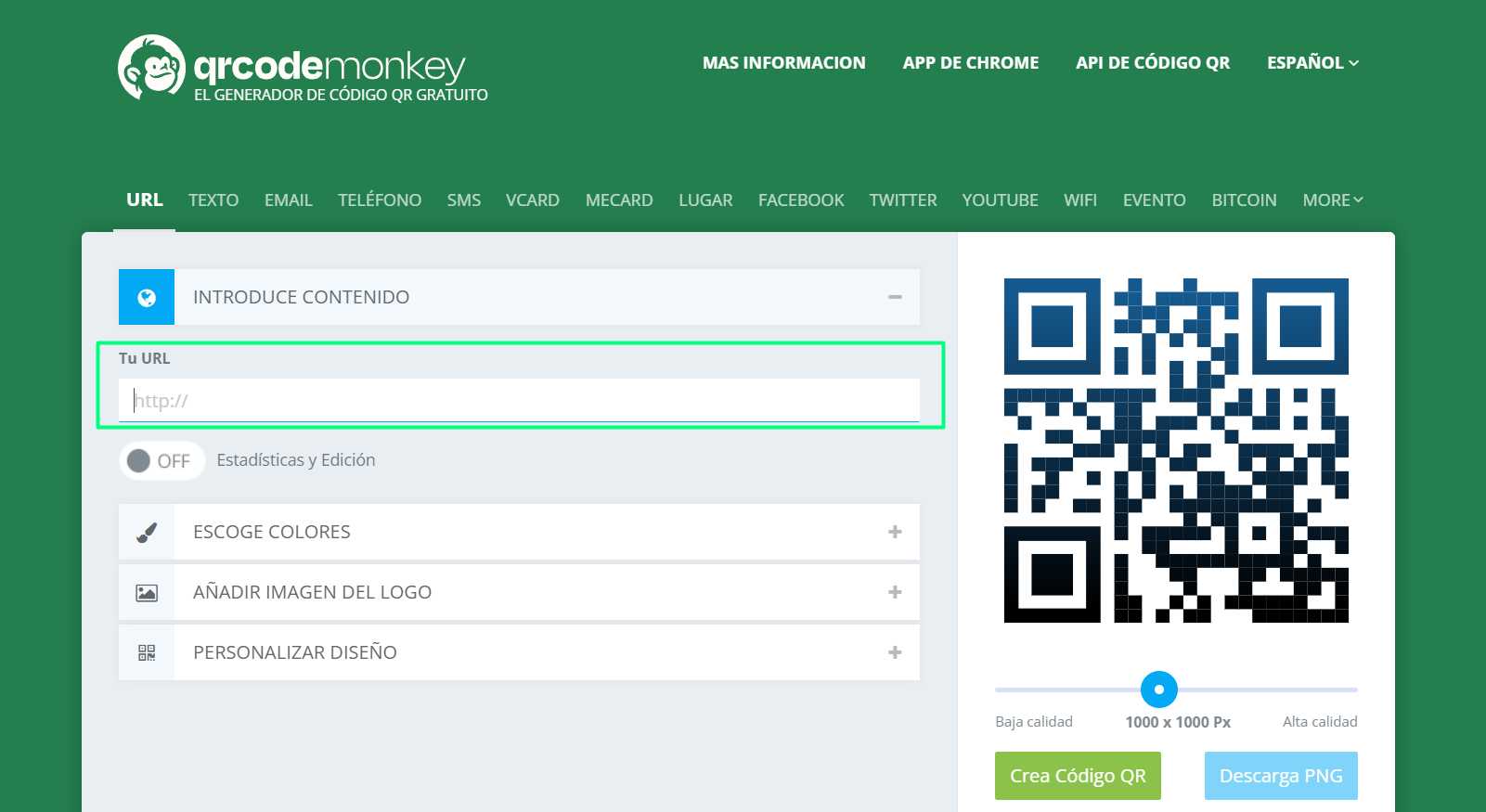Image resolution: width=1486 pixels, height=812 pixels.
Task: Click the Alta calidad label
Action: [x=1320, y=722]
